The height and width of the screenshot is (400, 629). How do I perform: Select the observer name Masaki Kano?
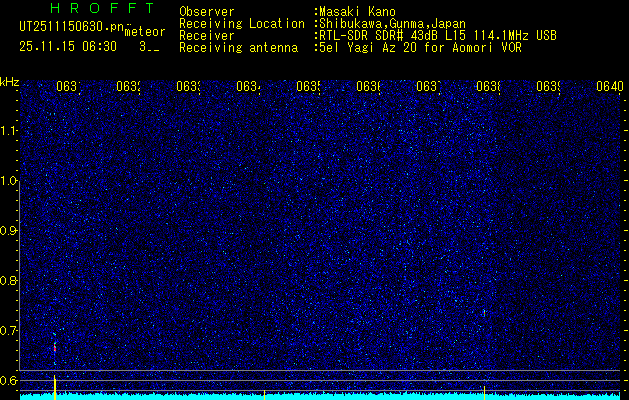point(357,12)
